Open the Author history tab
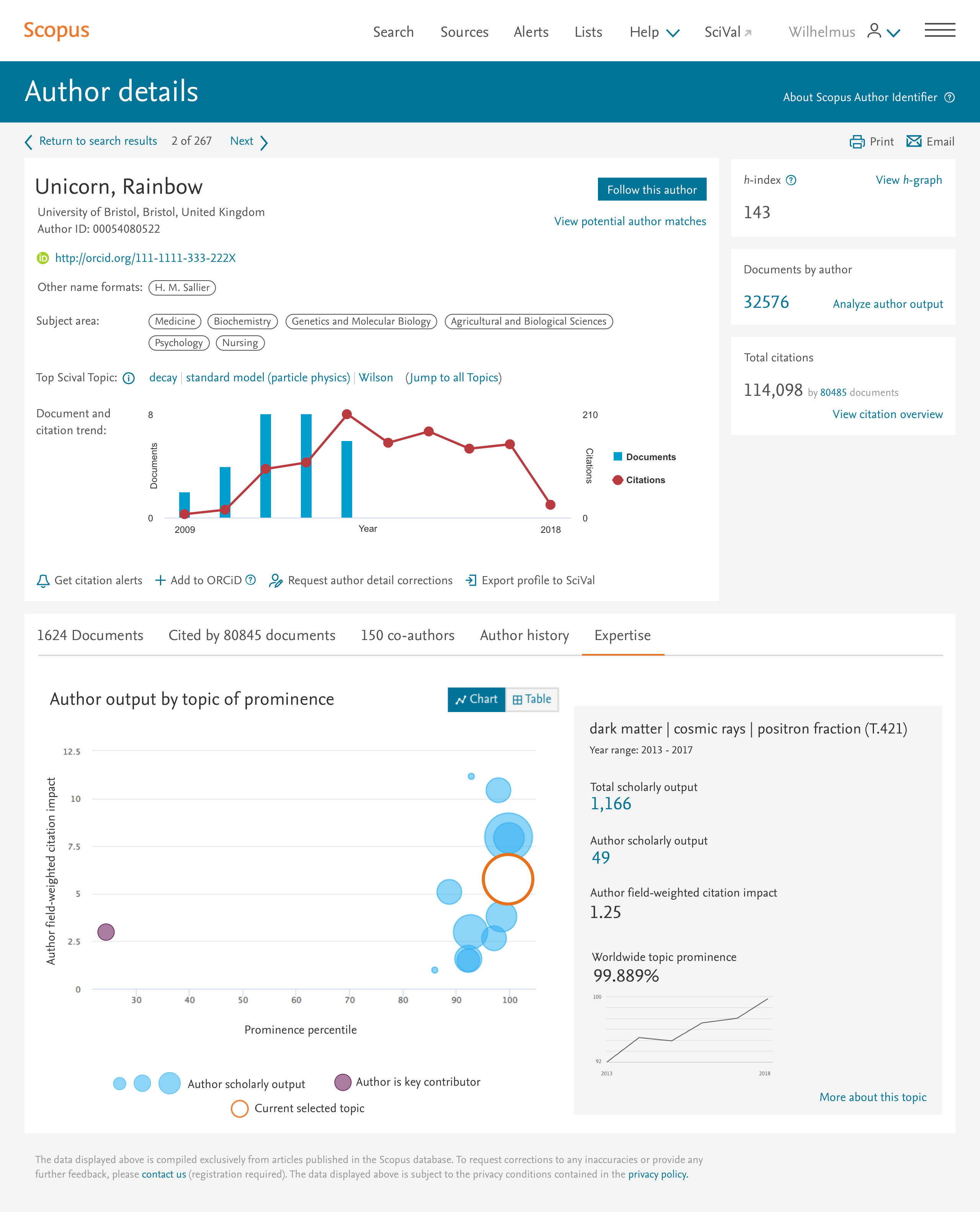This screenshot has width=980, height=1212. (524, 635)
